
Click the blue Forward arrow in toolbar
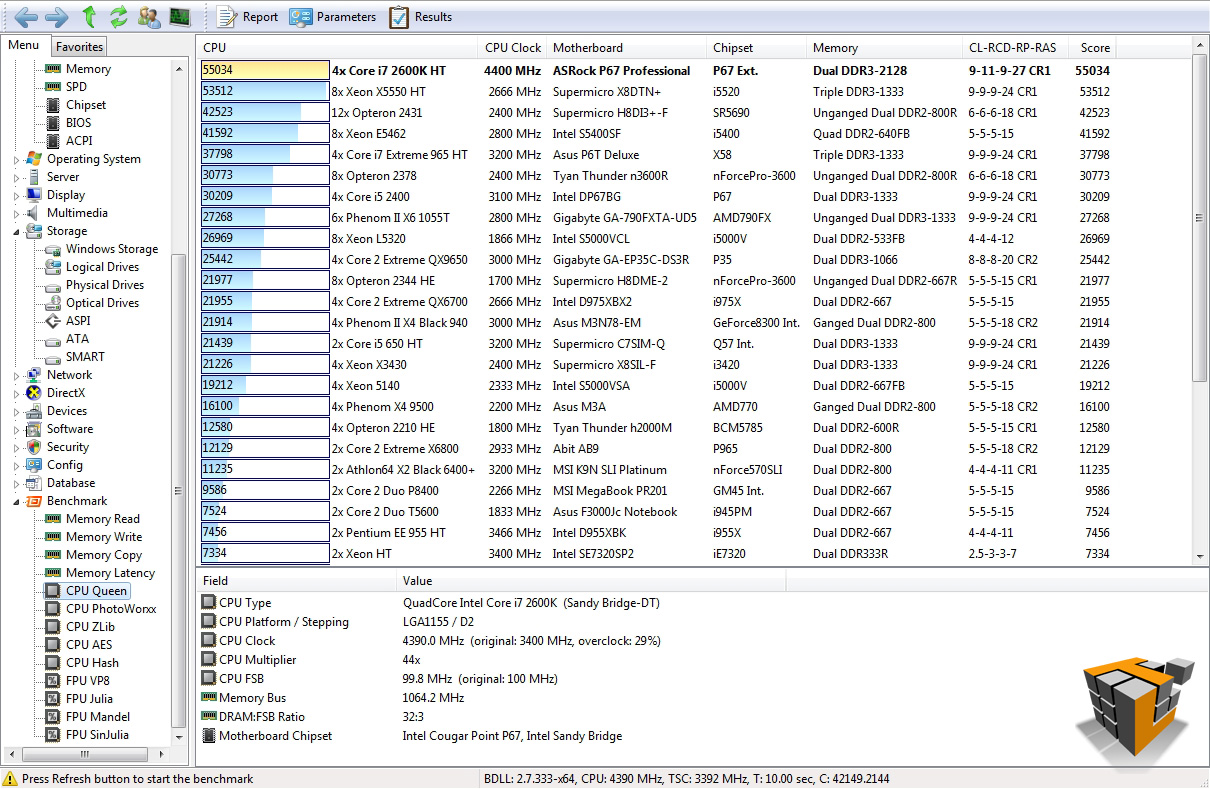point(57,16)
